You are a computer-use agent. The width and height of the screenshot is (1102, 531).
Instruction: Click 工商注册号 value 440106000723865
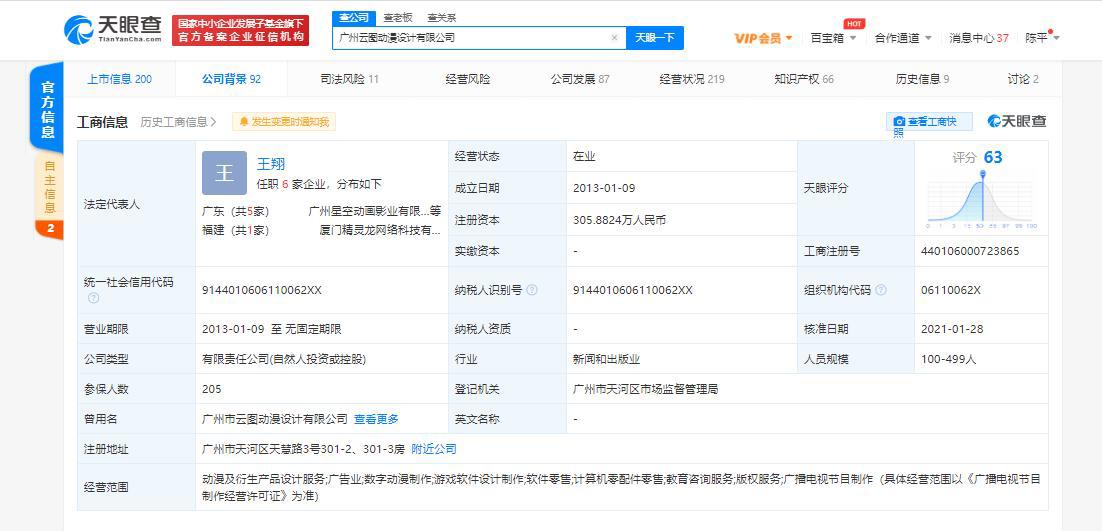(970, 251)
